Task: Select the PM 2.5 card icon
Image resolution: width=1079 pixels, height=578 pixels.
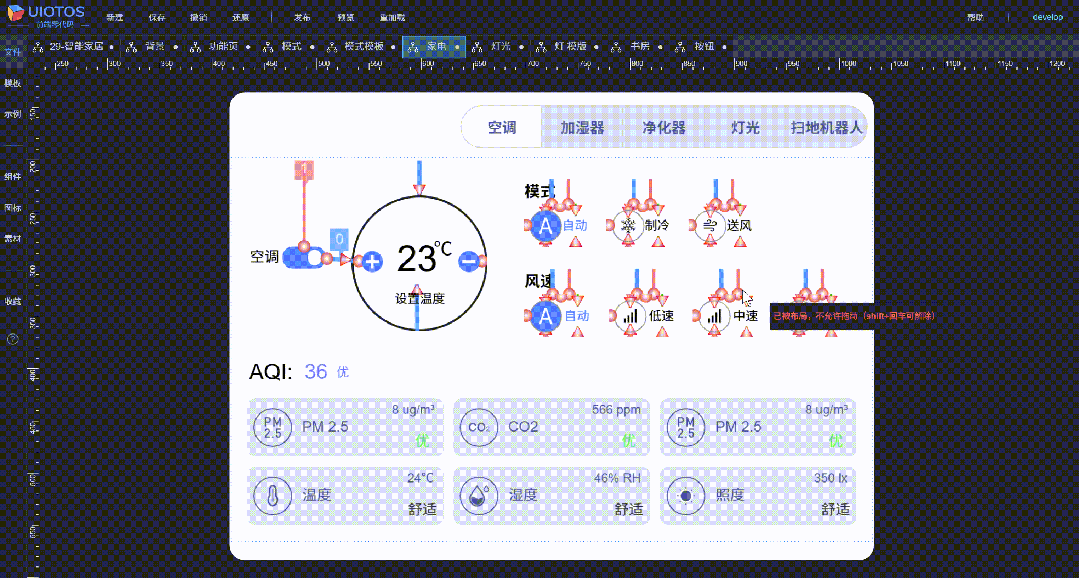Action: [x=272, y=426]
